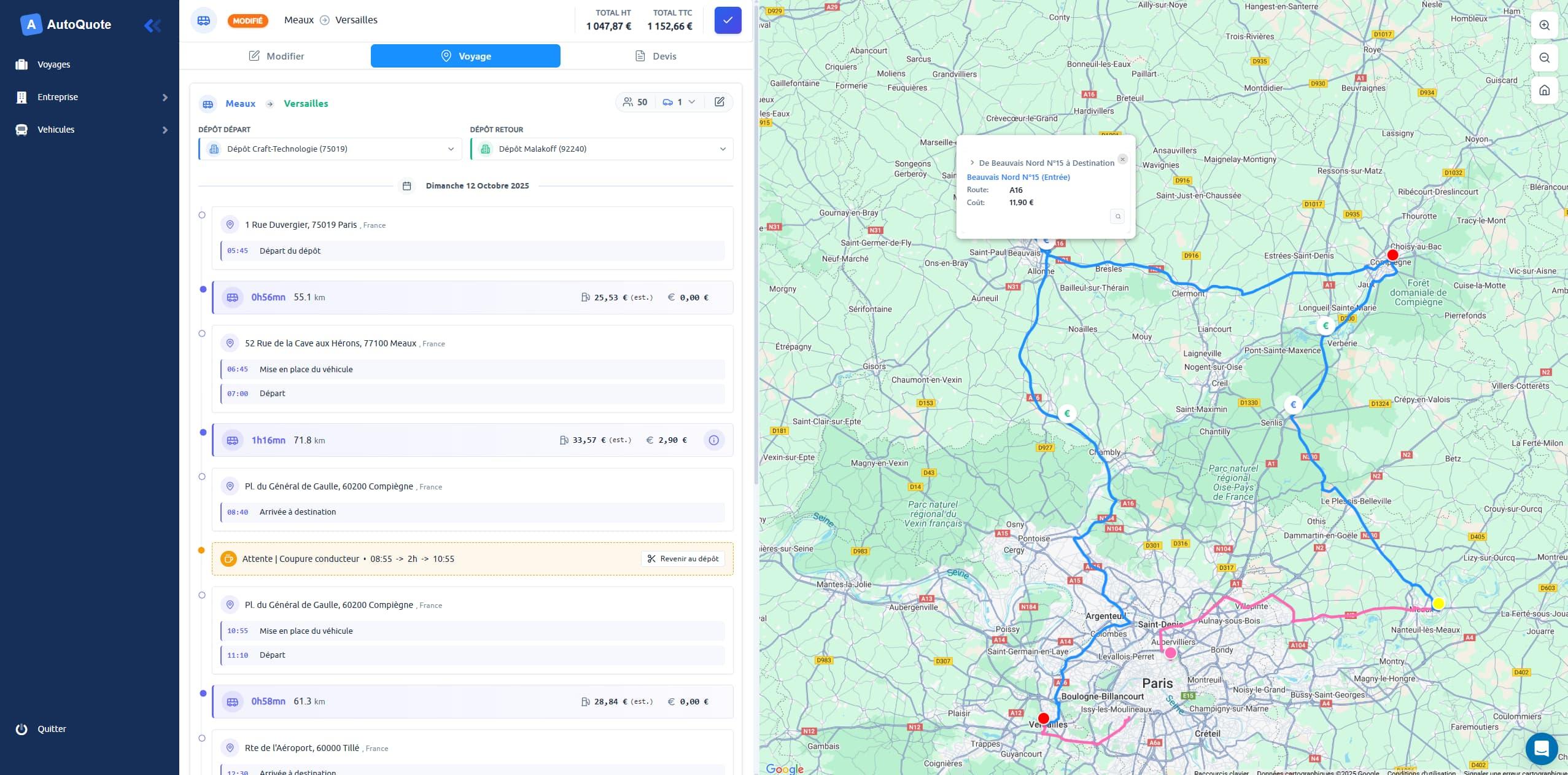This screenshot has height=775, width=1568.
Task: Reset map view with home icon
Action: [1544, 90]
